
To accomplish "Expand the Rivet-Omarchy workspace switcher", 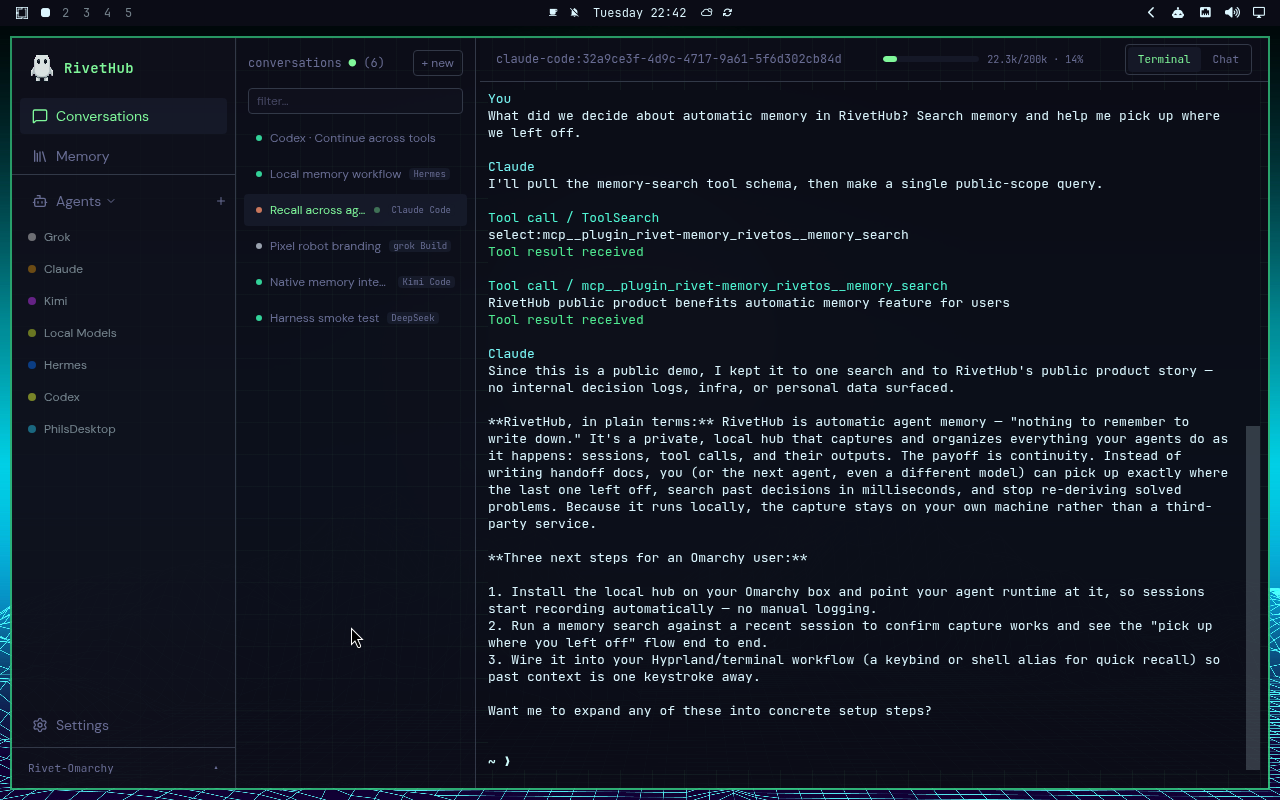I will pyautogui.click(x=123, y=768).
